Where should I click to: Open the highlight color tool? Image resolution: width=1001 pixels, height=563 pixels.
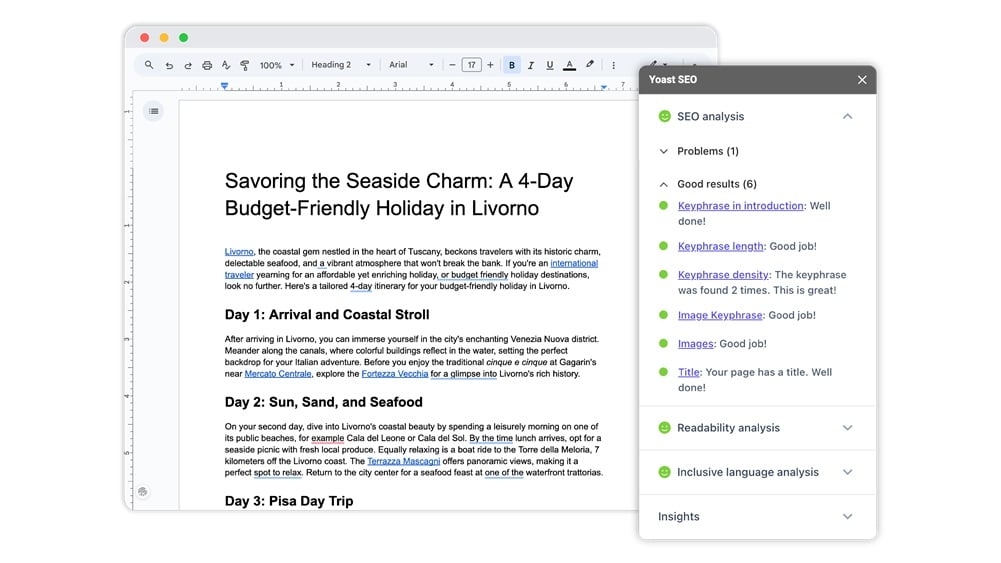[590, 64]
